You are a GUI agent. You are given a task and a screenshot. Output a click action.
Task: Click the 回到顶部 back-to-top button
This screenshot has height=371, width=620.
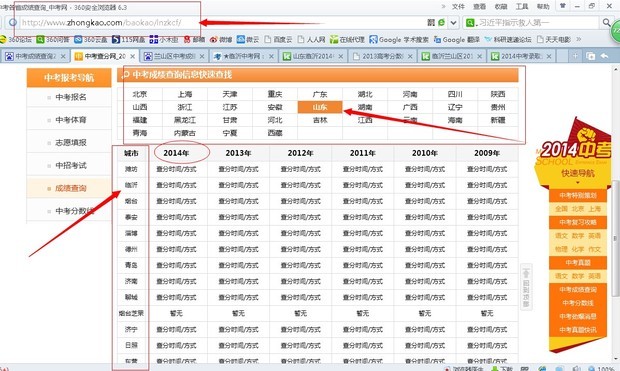[526, 287]
